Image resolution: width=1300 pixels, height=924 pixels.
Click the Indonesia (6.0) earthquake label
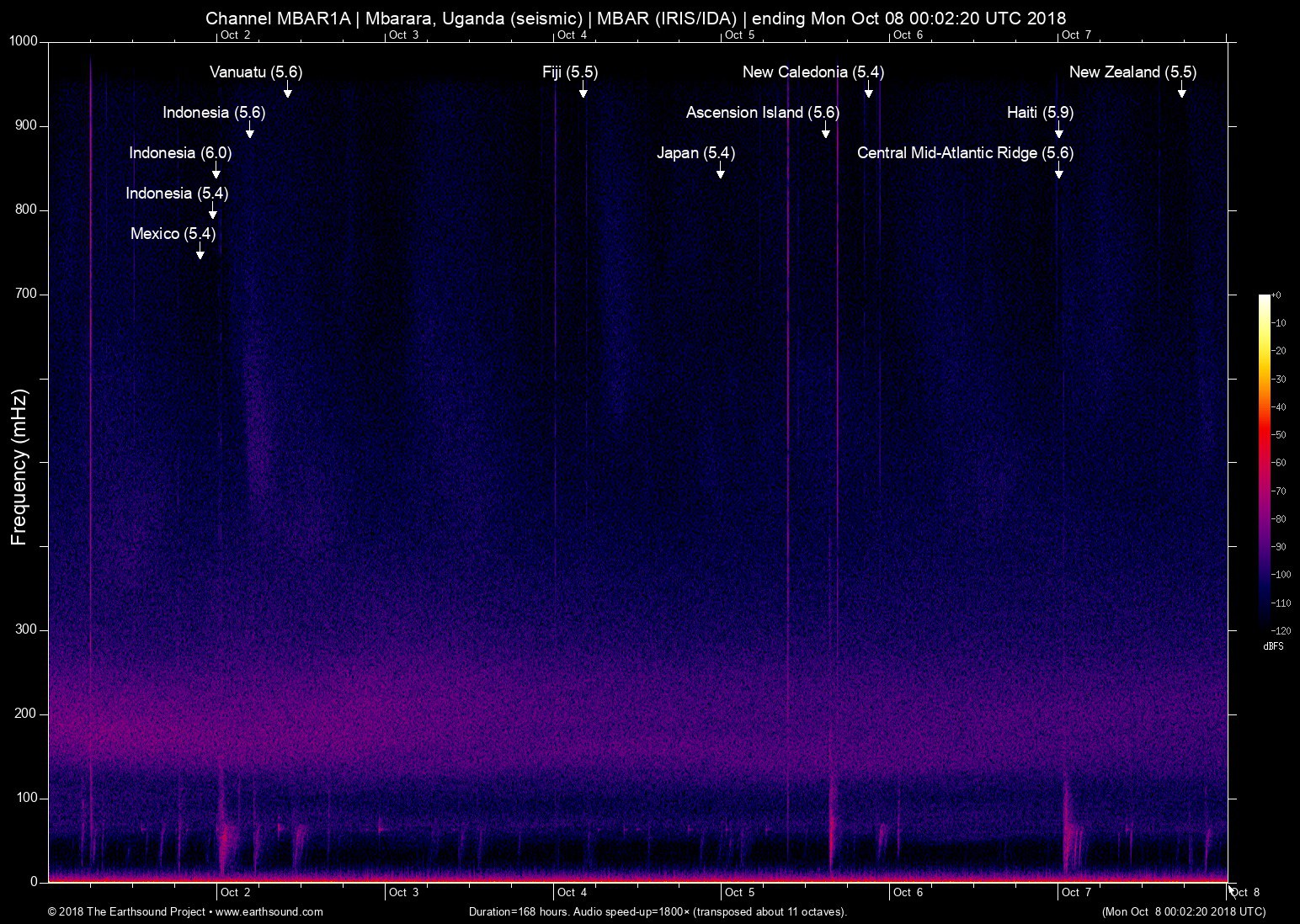[x=180, y=153]
